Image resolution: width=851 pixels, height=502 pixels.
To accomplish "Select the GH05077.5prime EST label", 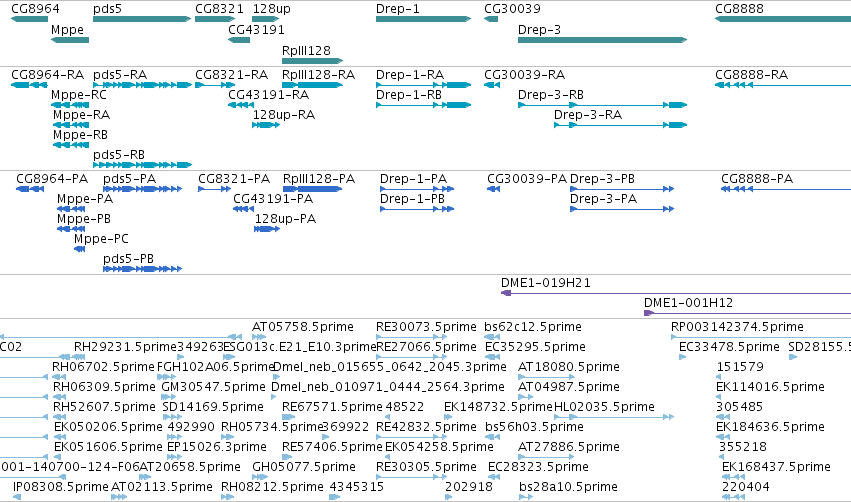I will [x=304, y=467].
